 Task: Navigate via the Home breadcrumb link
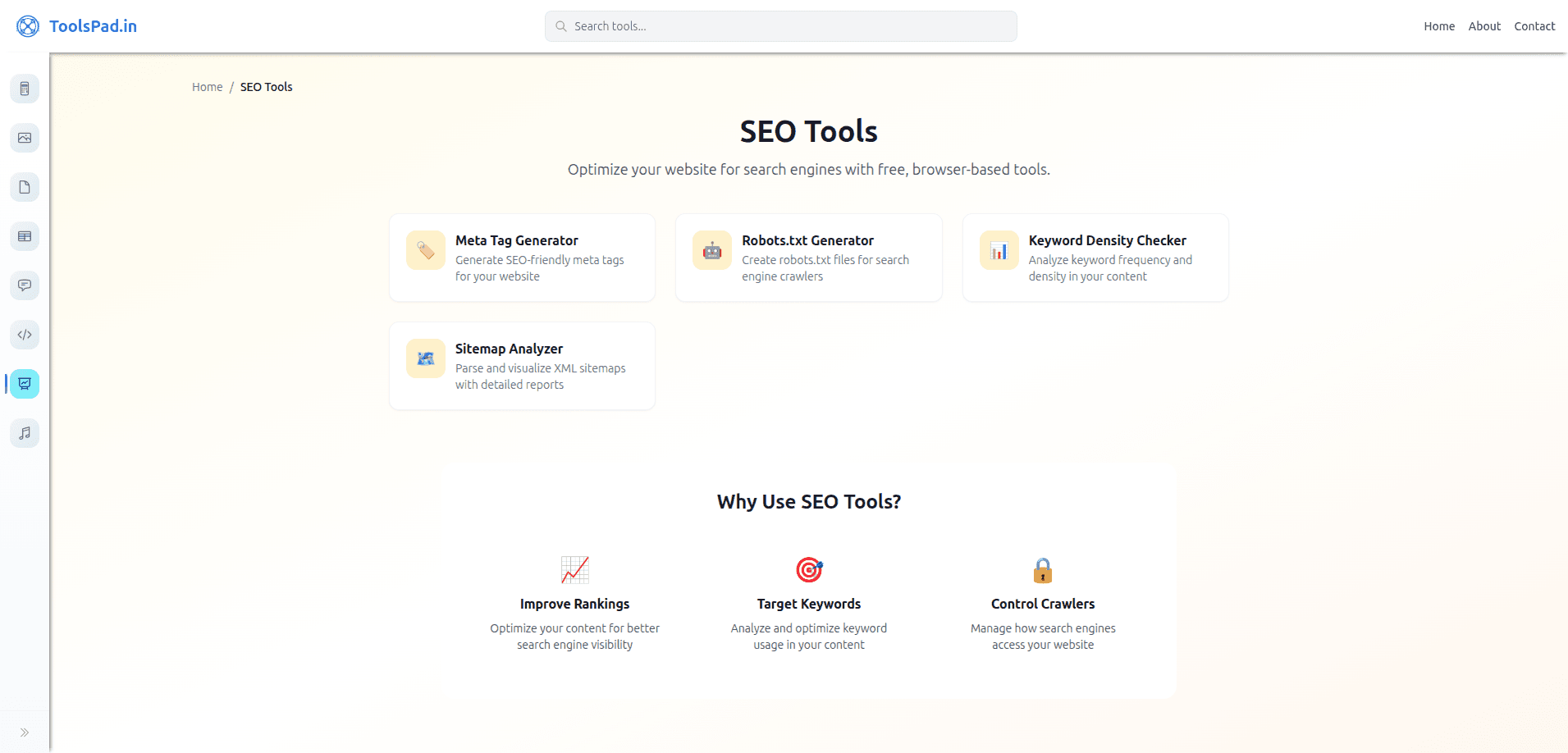point(207,86)
